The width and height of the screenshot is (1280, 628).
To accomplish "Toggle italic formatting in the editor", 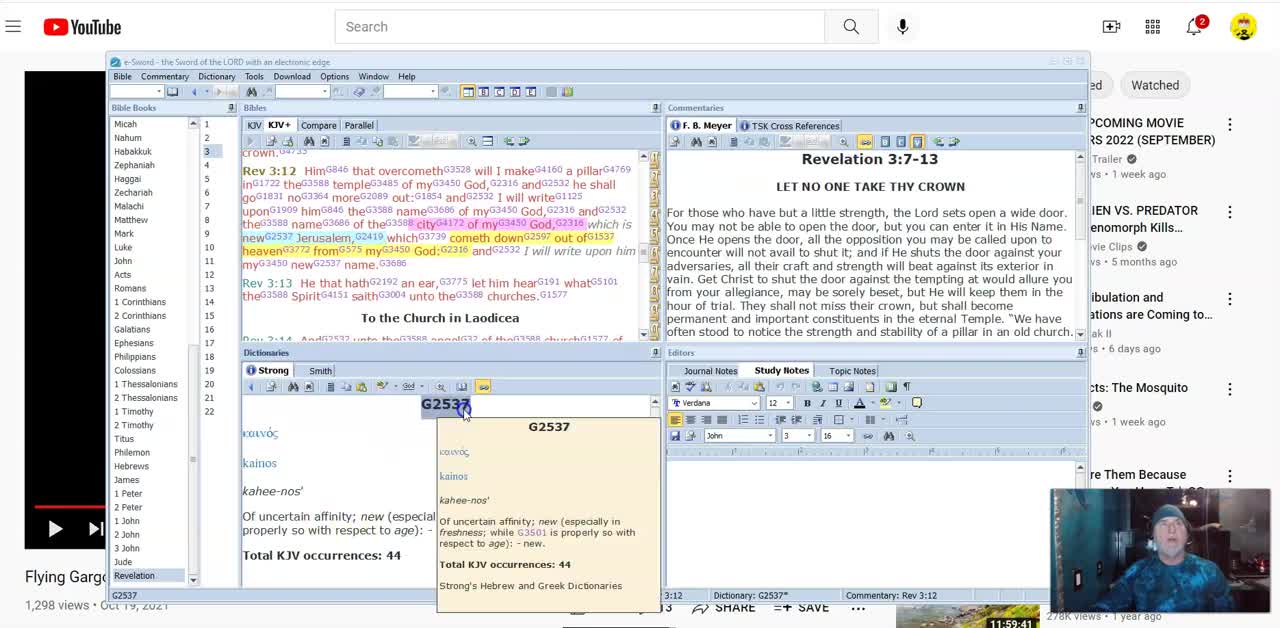I will (823, 403).
